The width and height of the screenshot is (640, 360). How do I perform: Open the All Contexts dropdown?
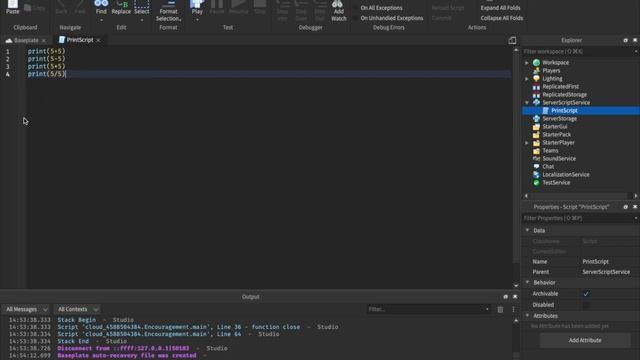tap(77, 309)
